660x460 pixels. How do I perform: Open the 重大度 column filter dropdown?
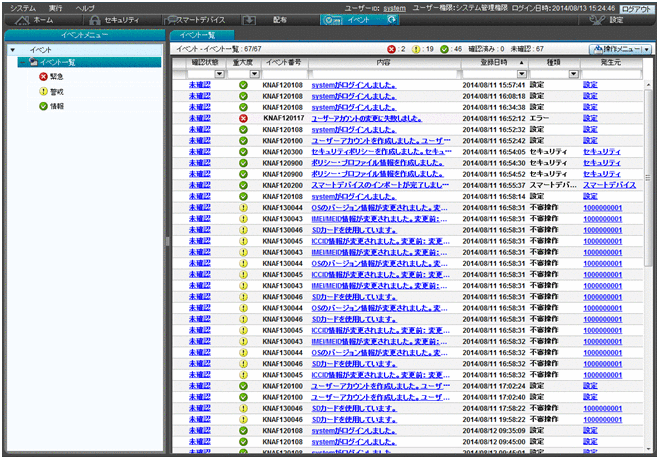(253, 74)
